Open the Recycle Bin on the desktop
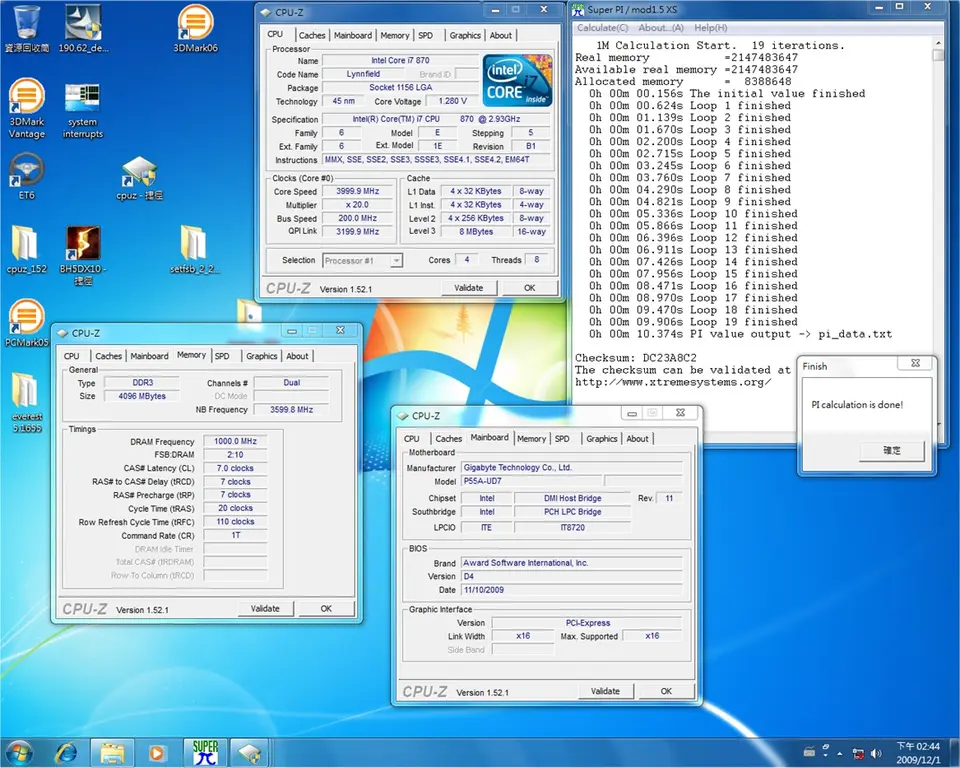Viewport: 960px width, 768px height. 27,24
